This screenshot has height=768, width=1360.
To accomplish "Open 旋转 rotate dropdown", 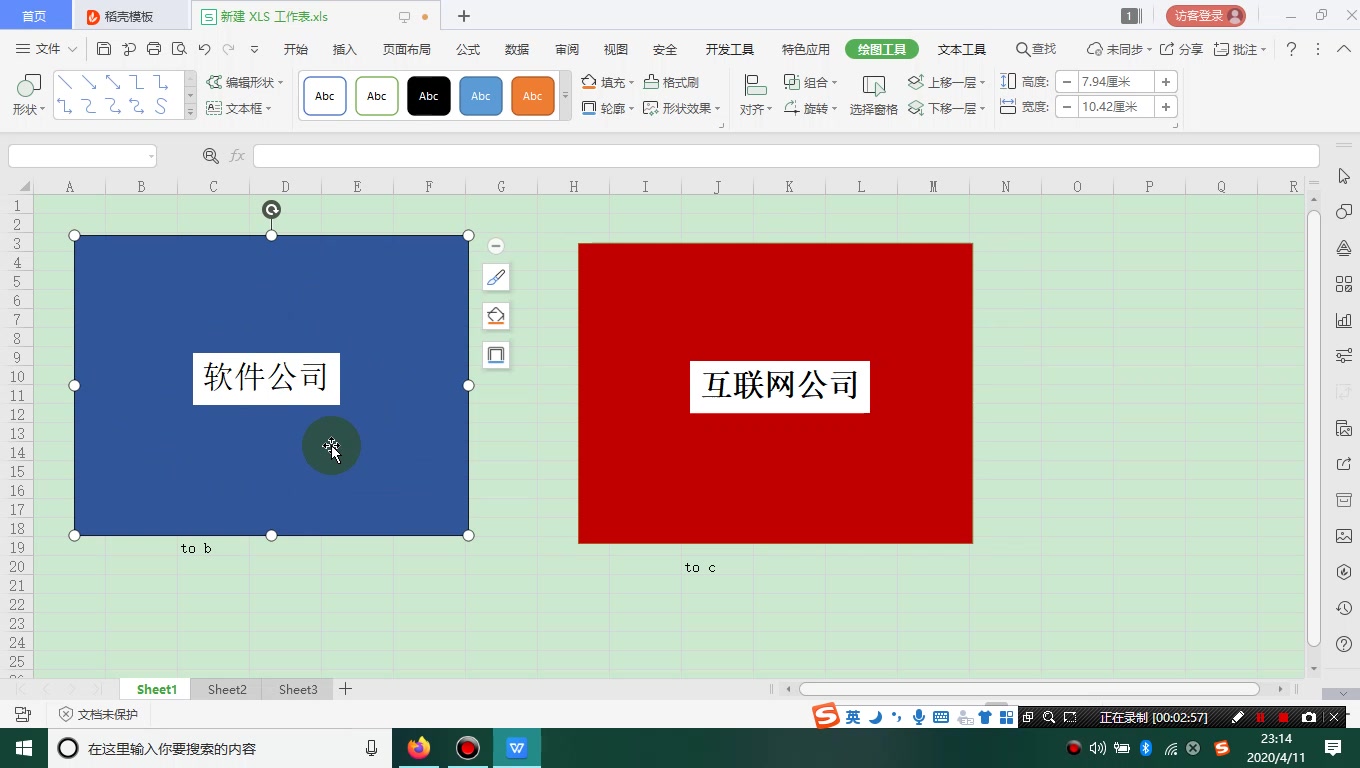I will coord(810,108).
